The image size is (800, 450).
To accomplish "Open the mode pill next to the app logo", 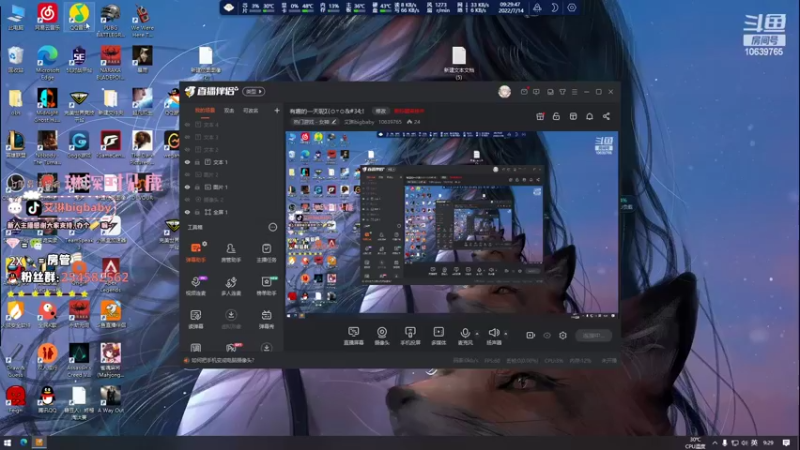I will pyautogui.click(x=254, y=91).
